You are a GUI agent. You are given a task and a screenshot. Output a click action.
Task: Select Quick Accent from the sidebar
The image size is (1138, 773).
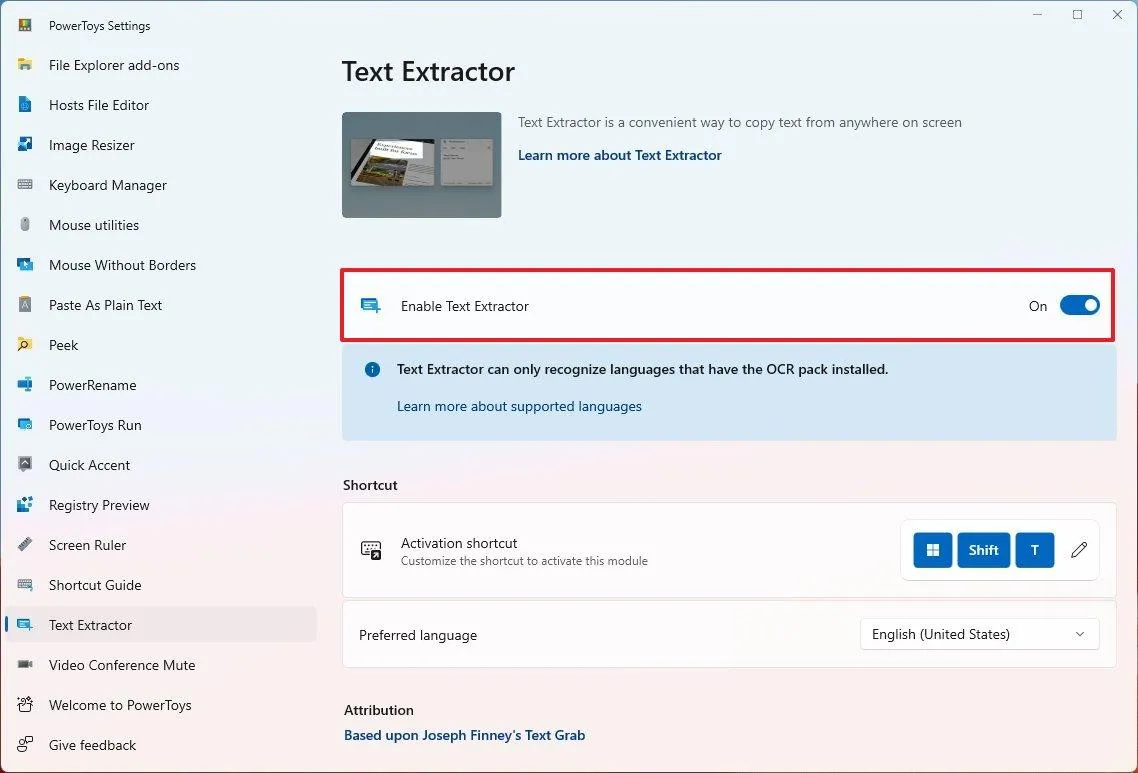pyautogui.click(x=89, y=465)
